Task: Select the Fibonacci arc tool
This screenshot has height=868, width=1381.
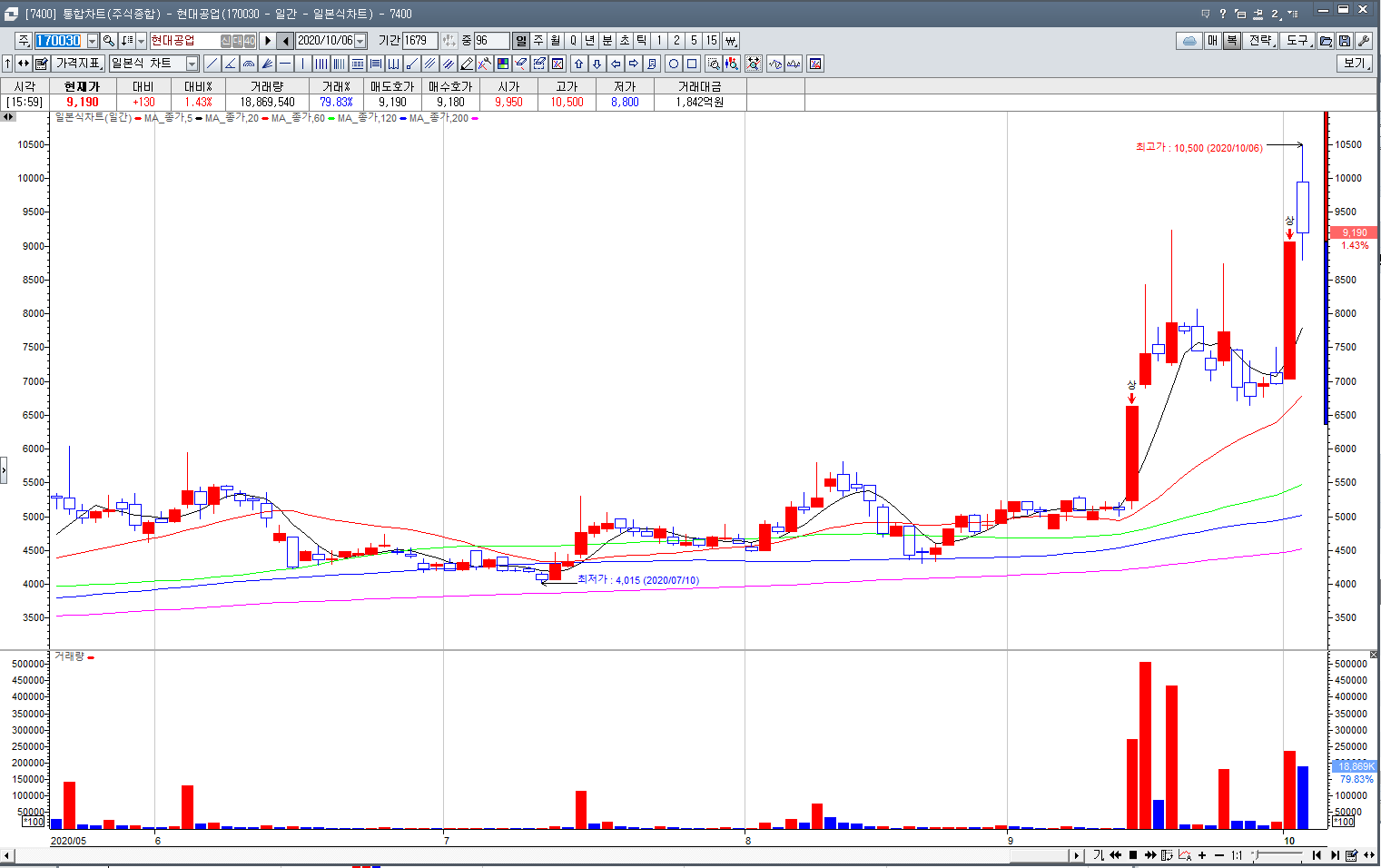Action: point(249,64)
